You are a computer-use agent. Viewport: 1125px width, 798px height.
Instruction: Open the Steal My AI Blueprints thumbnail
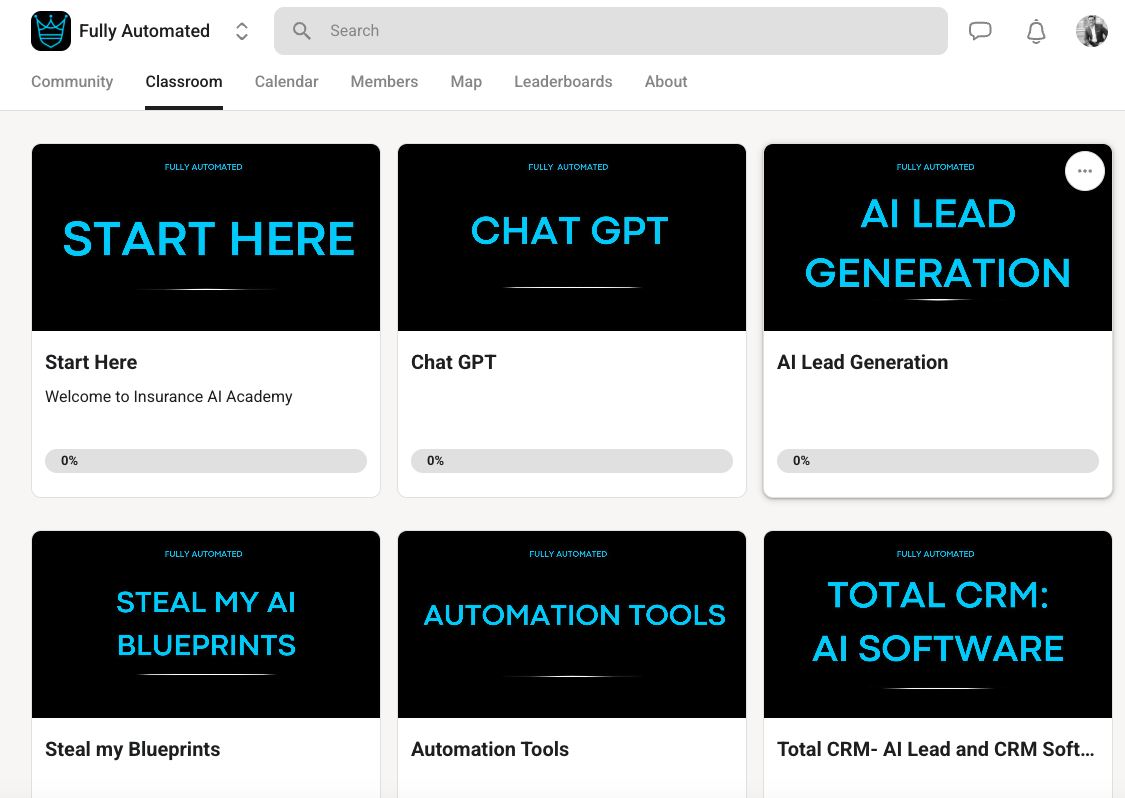pos(206,624)
